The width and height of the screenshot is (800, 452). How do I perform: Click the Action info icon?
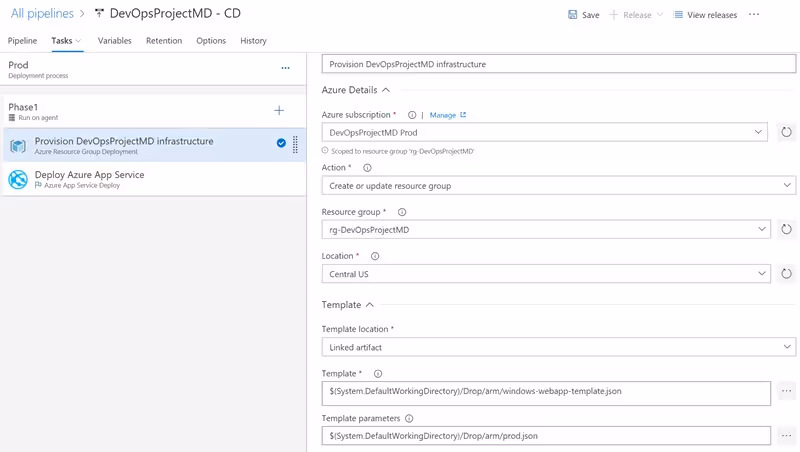pos(367,168)
